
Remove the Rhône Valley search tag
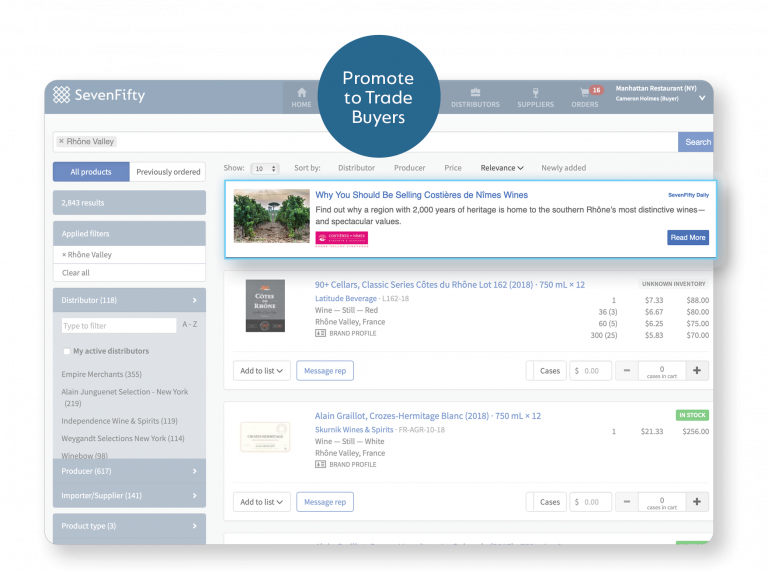[x=61, y=141]
